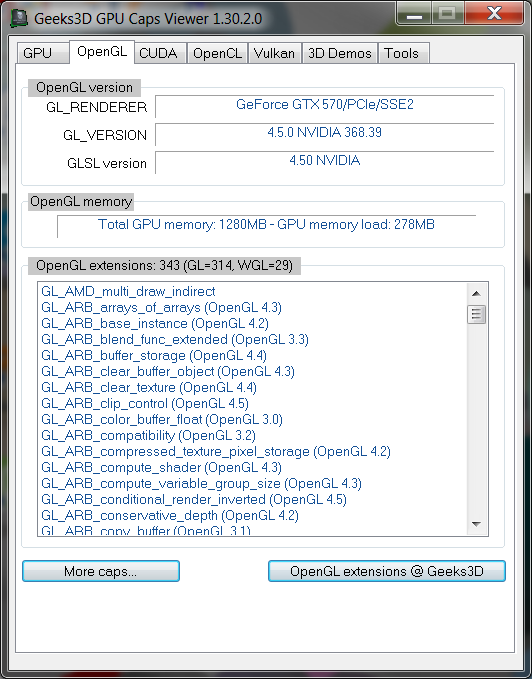Screen dimensions: 532x679
Task: Select the GL_ARB_compute_shader extension entry
Action: (x=161, y=468)
